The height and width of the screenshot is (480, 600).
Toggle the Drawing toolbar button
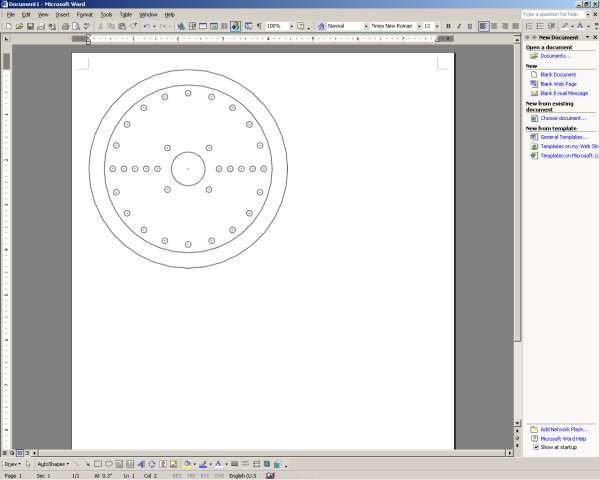pos(235,26)
